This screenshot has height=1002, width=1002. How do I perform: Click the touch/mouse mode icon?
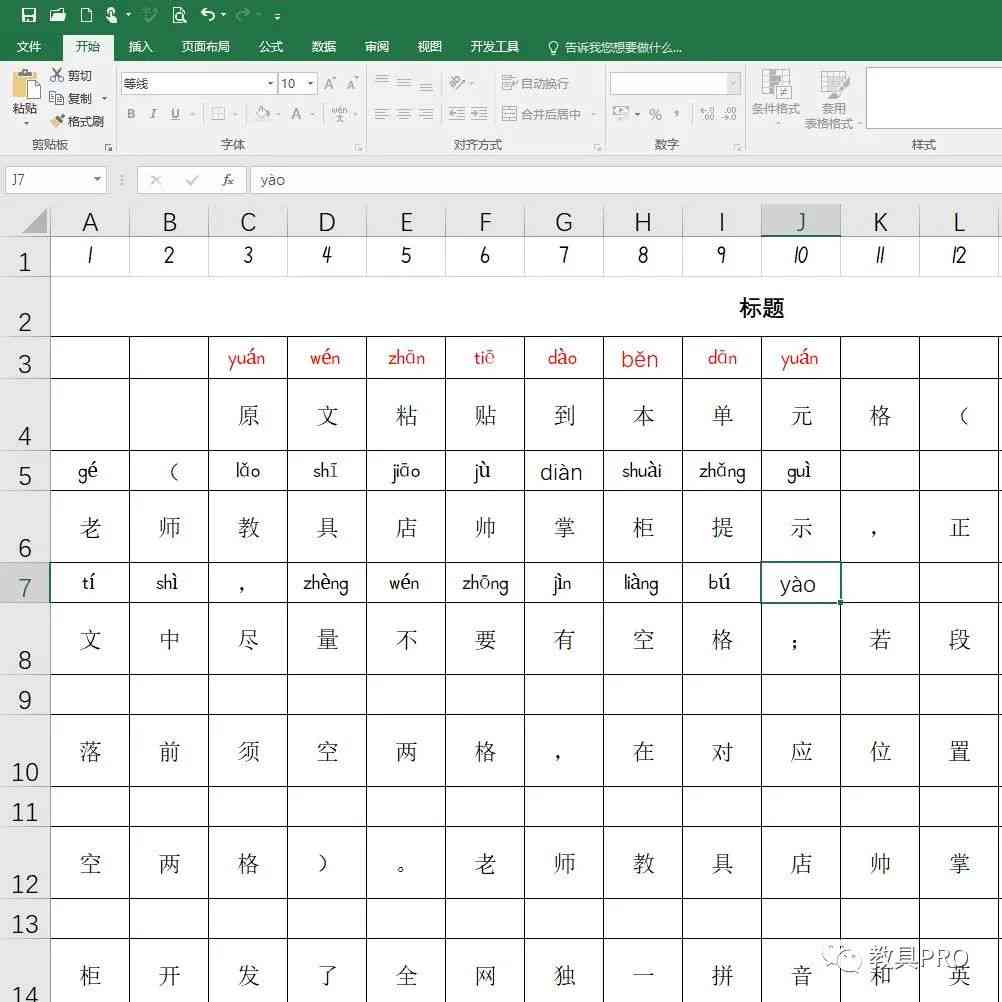[x=112, y=15]
